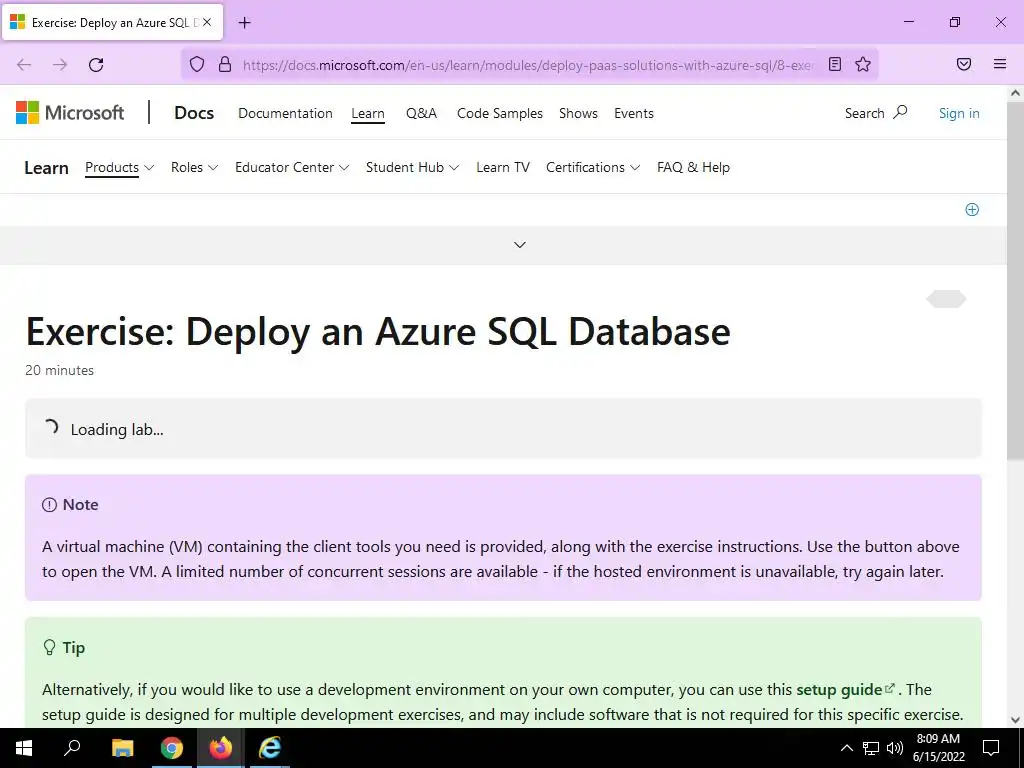Bookmark this page with the star icon
Viewport: 1024px width, 768px height.
click(x=863, y=64)
